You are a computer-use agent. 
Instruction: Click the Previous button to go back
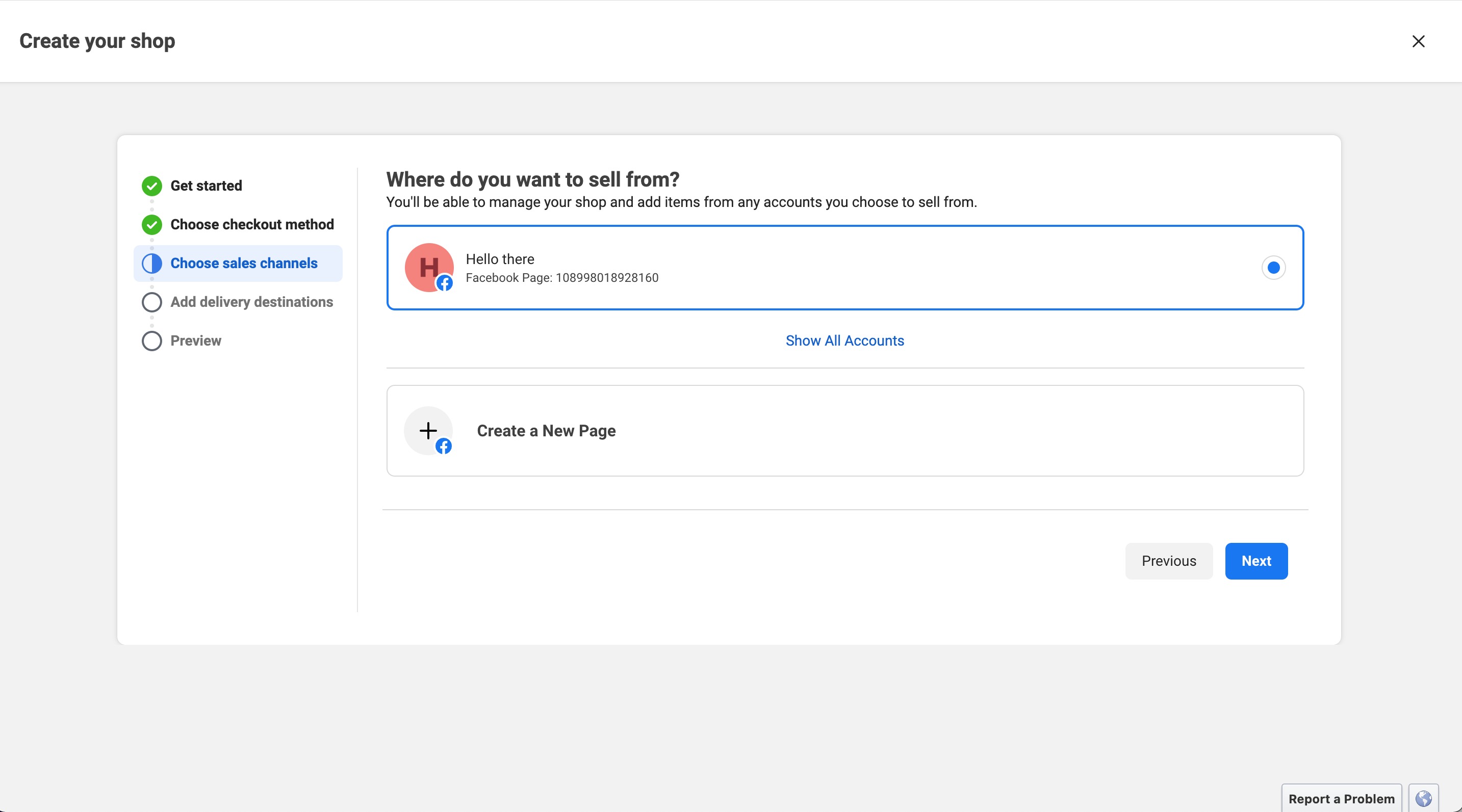pyautogui.click(x=1168, y=560)
